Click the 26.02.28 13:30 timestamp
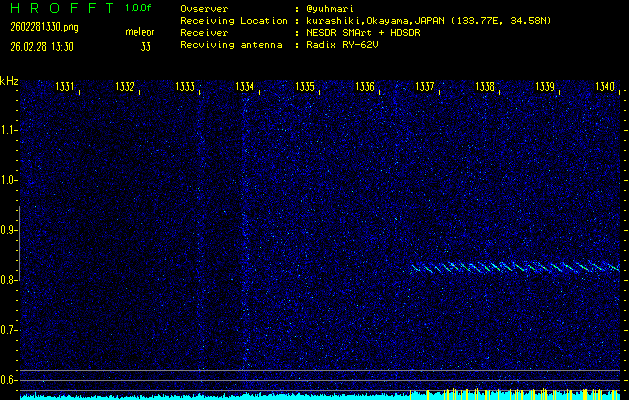629x400 pixels. point(41,46)
